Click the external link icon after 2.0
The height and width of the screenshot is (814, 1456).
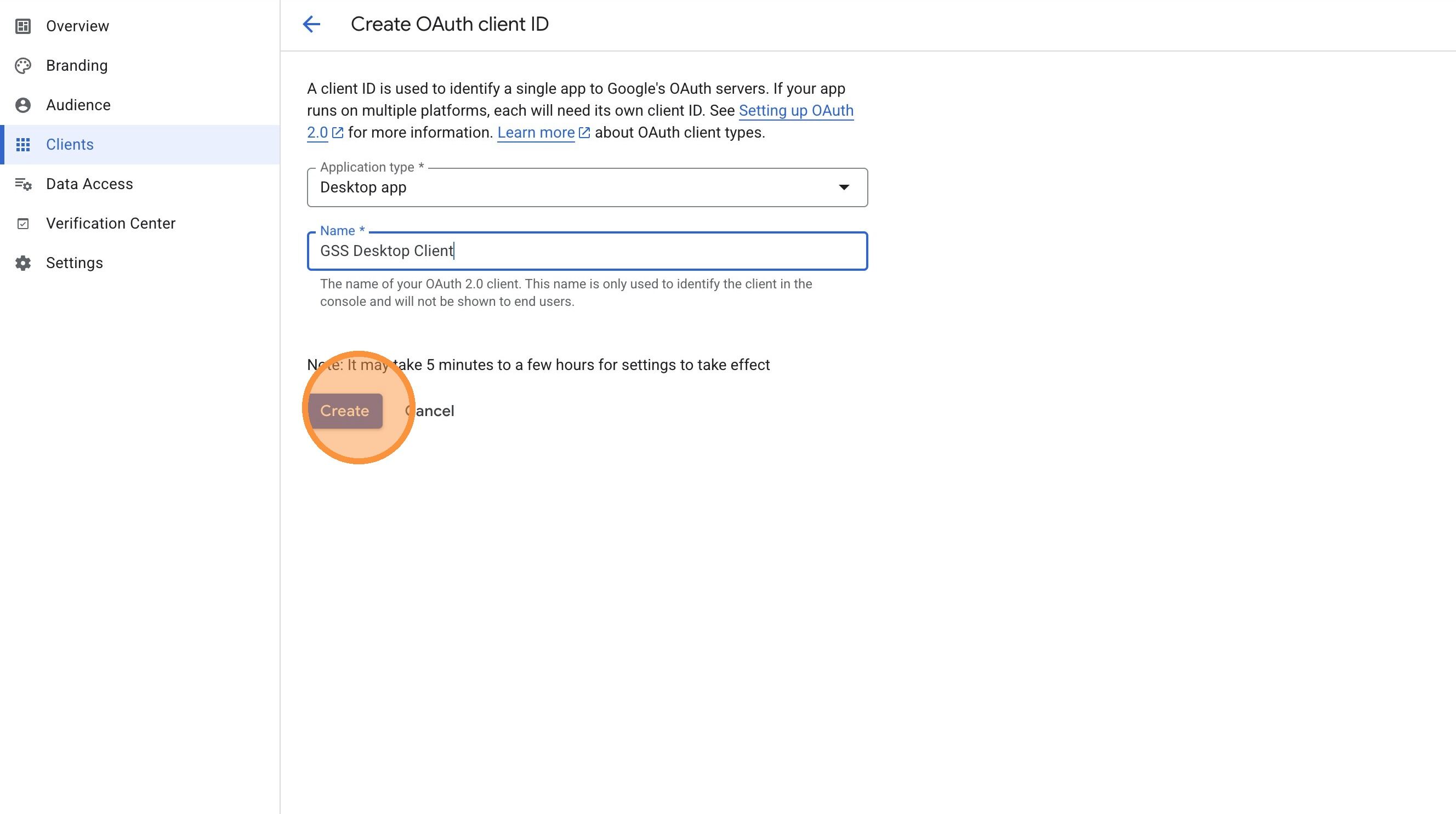coord(338,132)
